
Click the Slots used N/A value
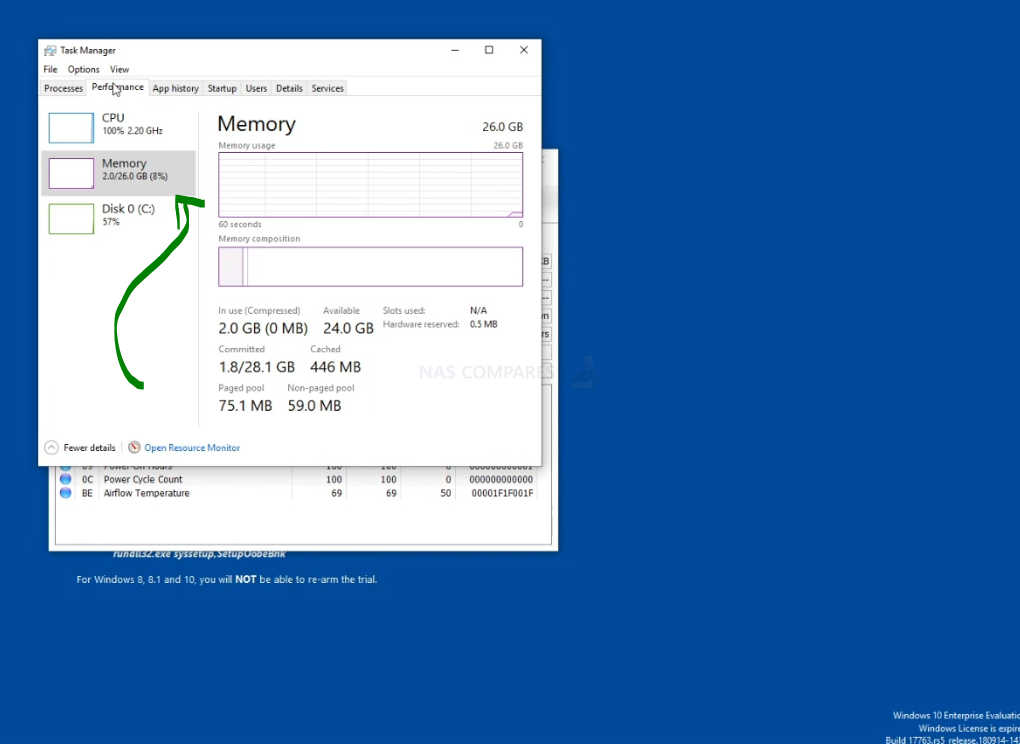(478, 310)
